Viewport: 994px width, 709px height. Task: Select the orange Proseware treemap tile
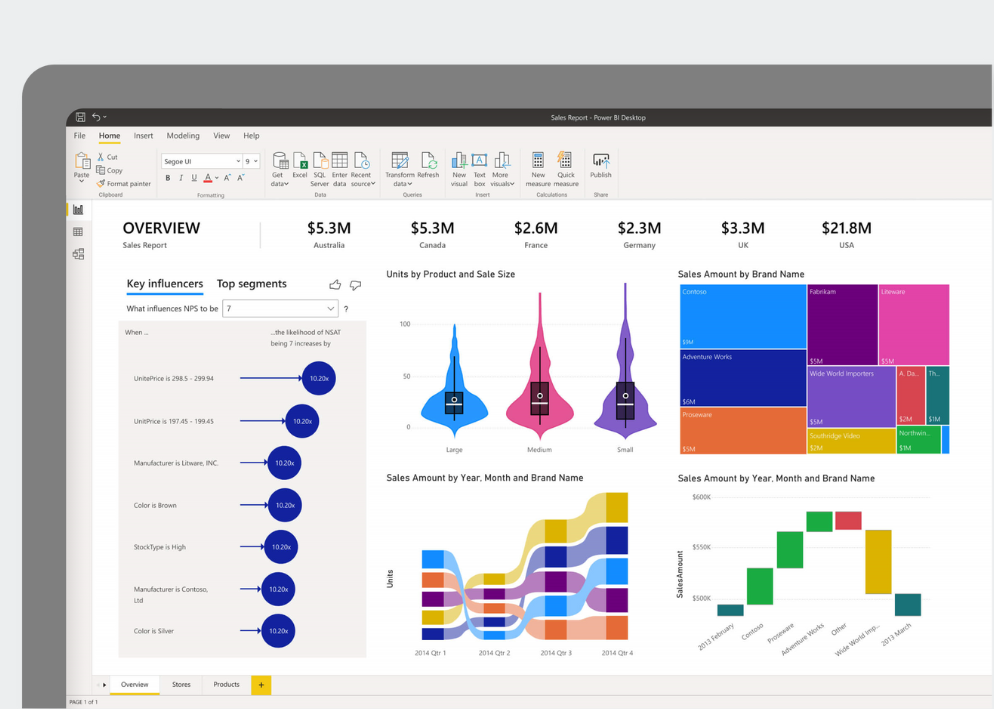pos(742,431)
